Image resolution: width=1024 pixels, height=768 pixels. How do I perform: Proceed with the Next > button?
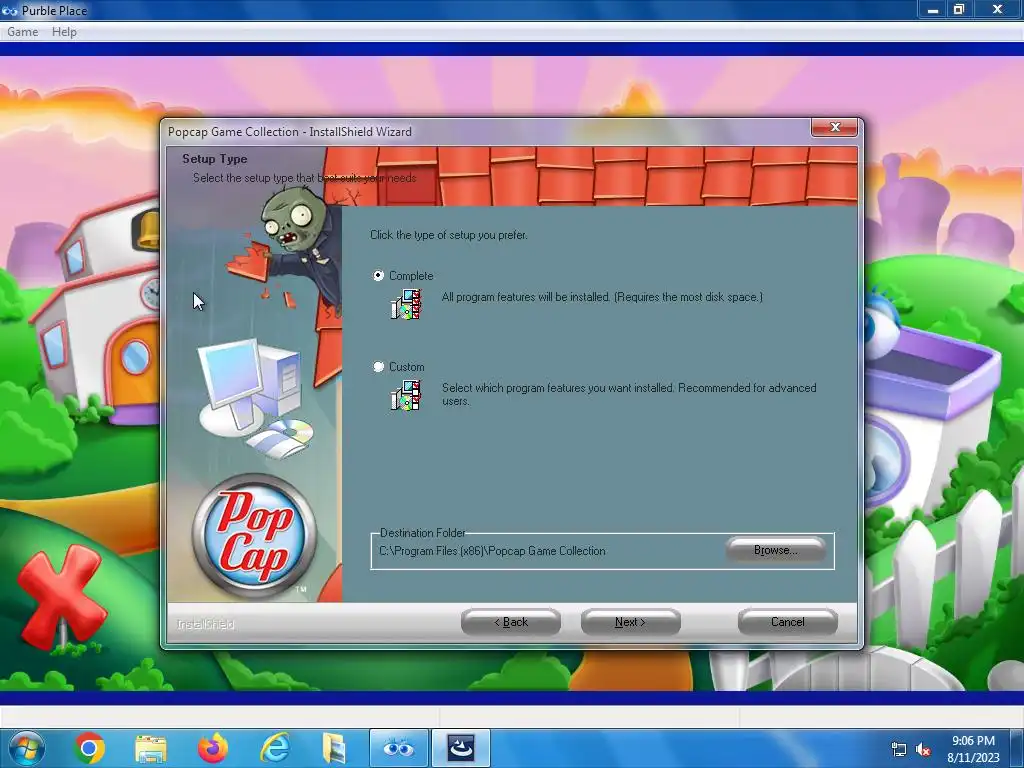coord(630,622)
